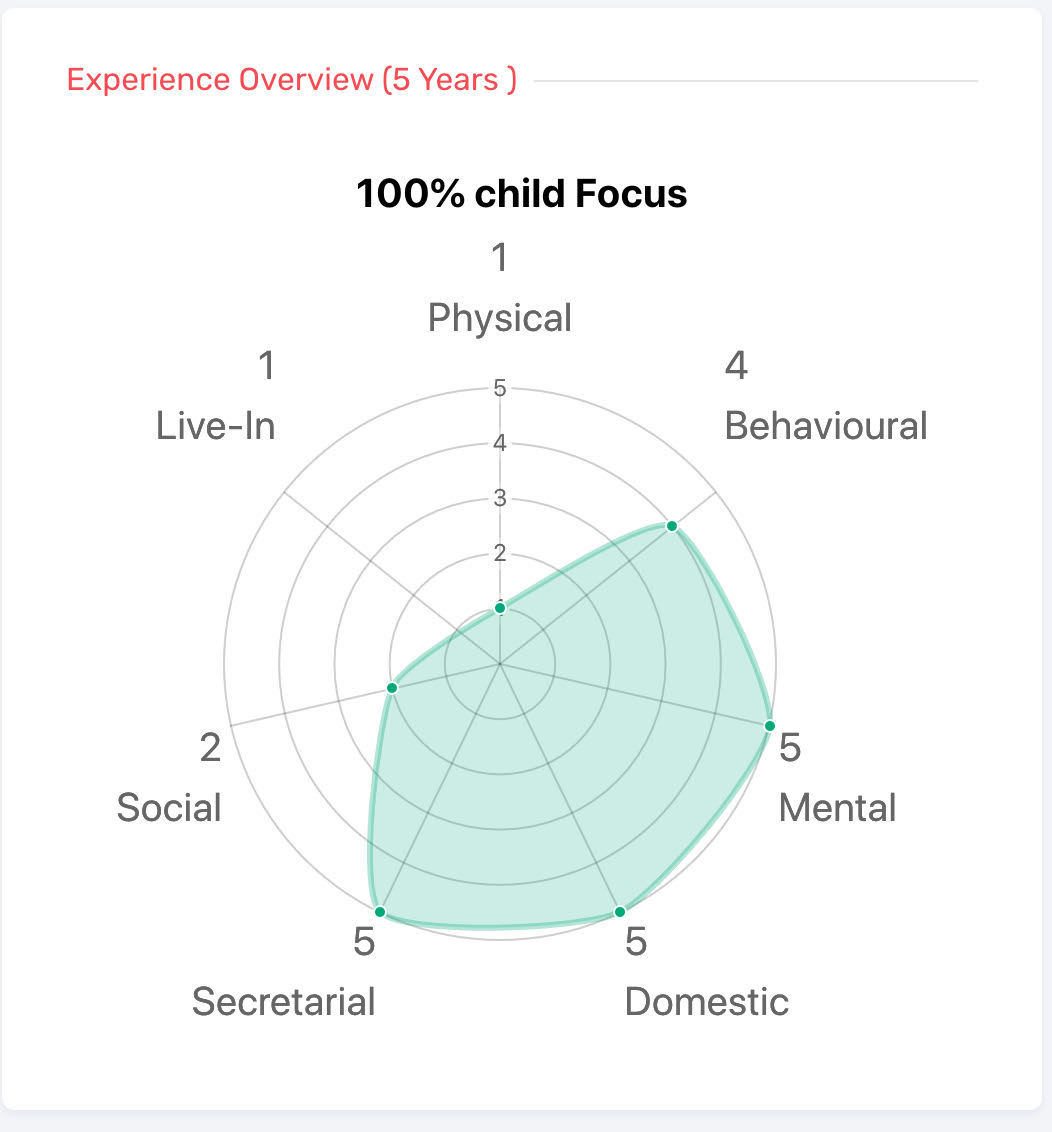Click the Domestic axis label
This screenshot has height=1132, width=1052.
pyautogui.click(x=707, y=1001)
